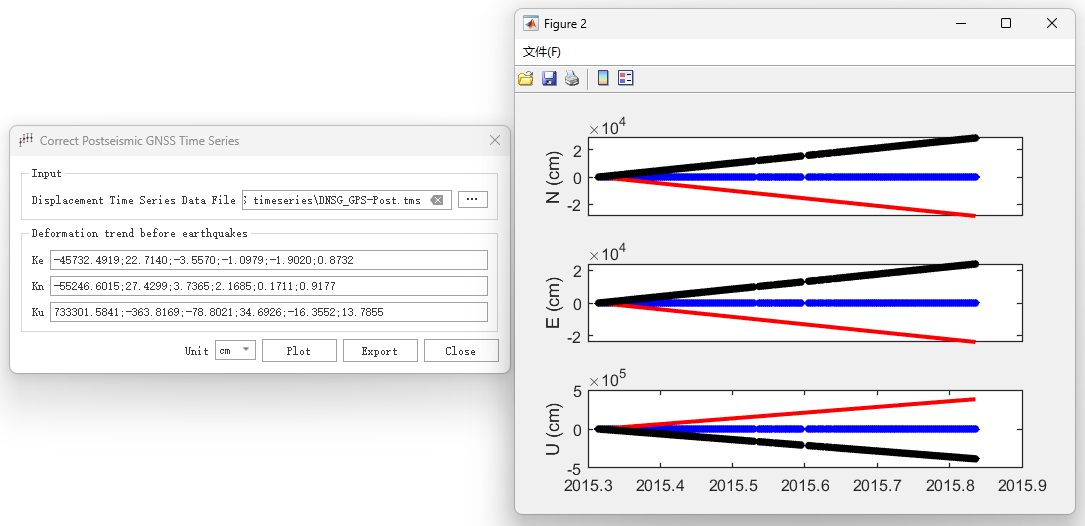Insert legend using the toolbar icon

coord(626,78)
